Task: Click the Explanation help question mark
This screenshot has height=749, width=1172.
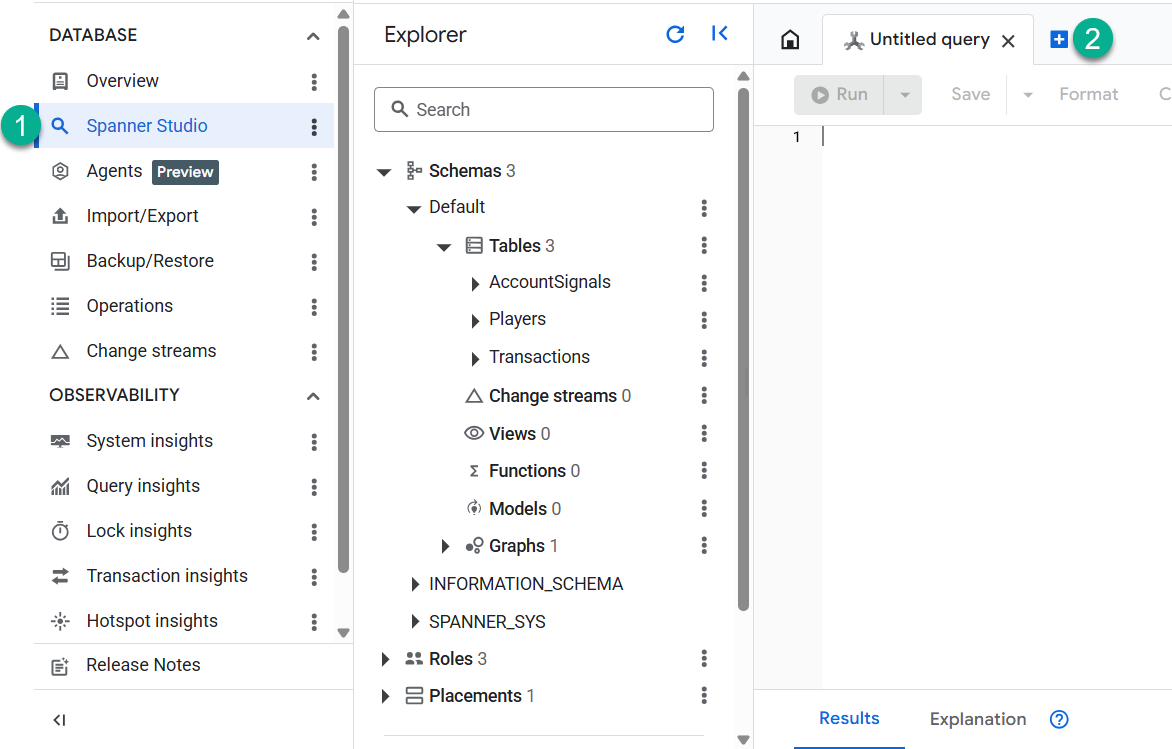Action: point(1058,719)
